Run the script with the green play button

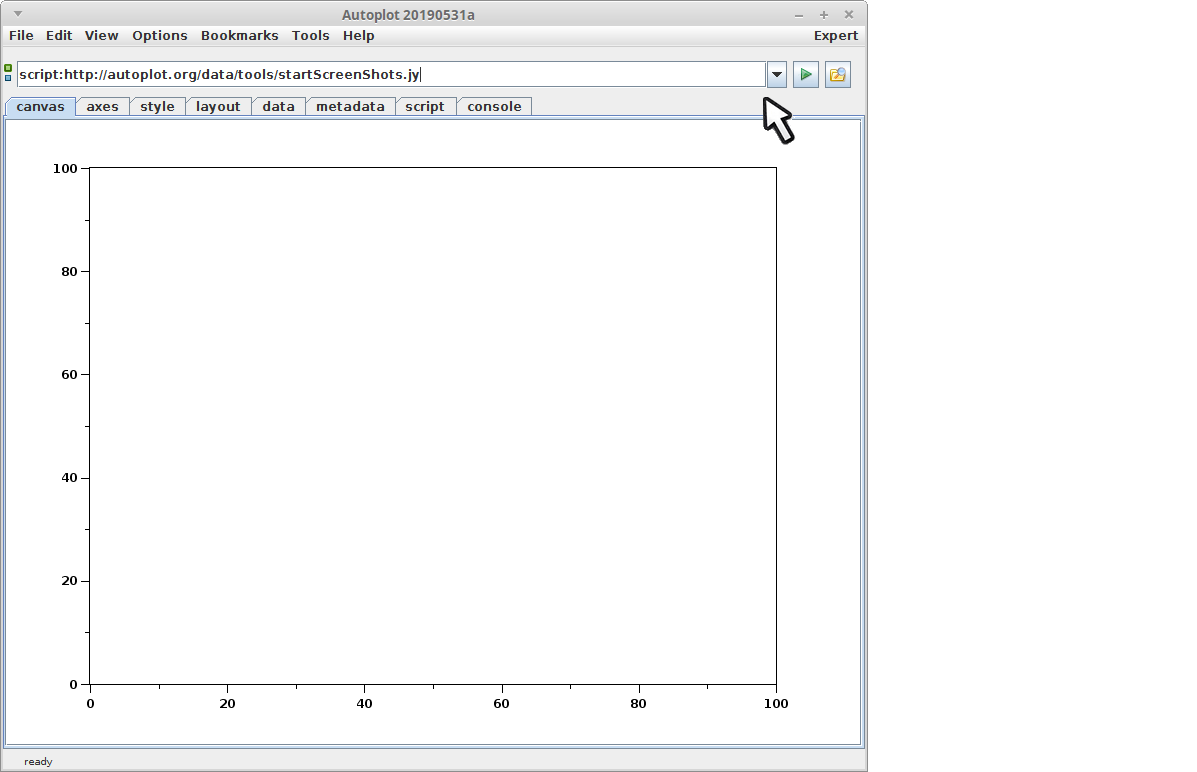tap(805, 75)
